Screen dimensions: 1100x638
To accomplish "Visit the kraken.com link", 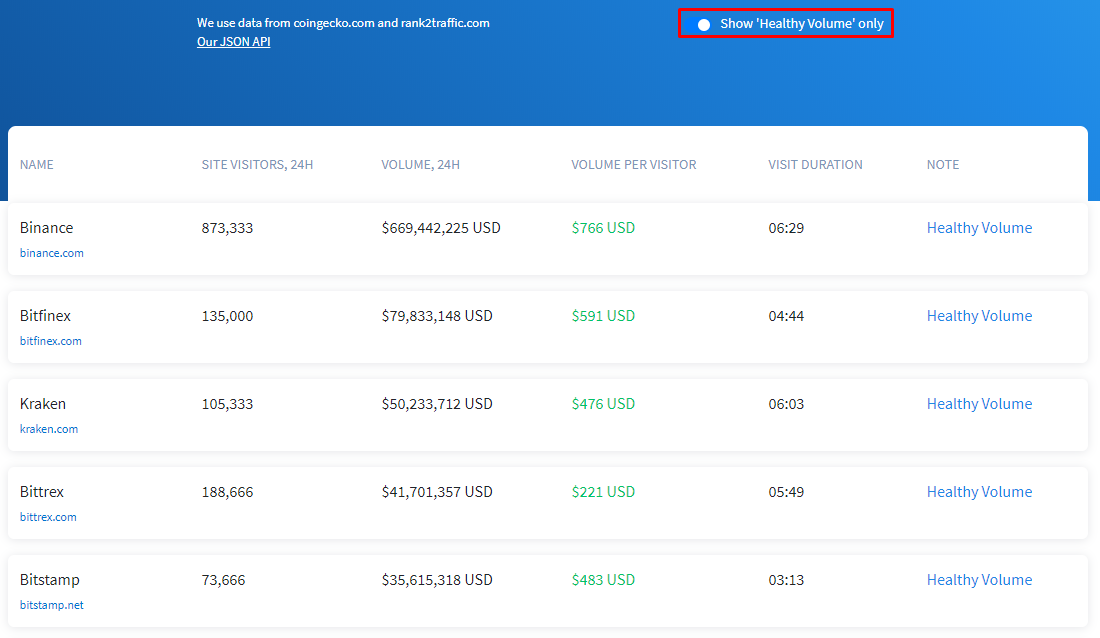I will (49, 429).
